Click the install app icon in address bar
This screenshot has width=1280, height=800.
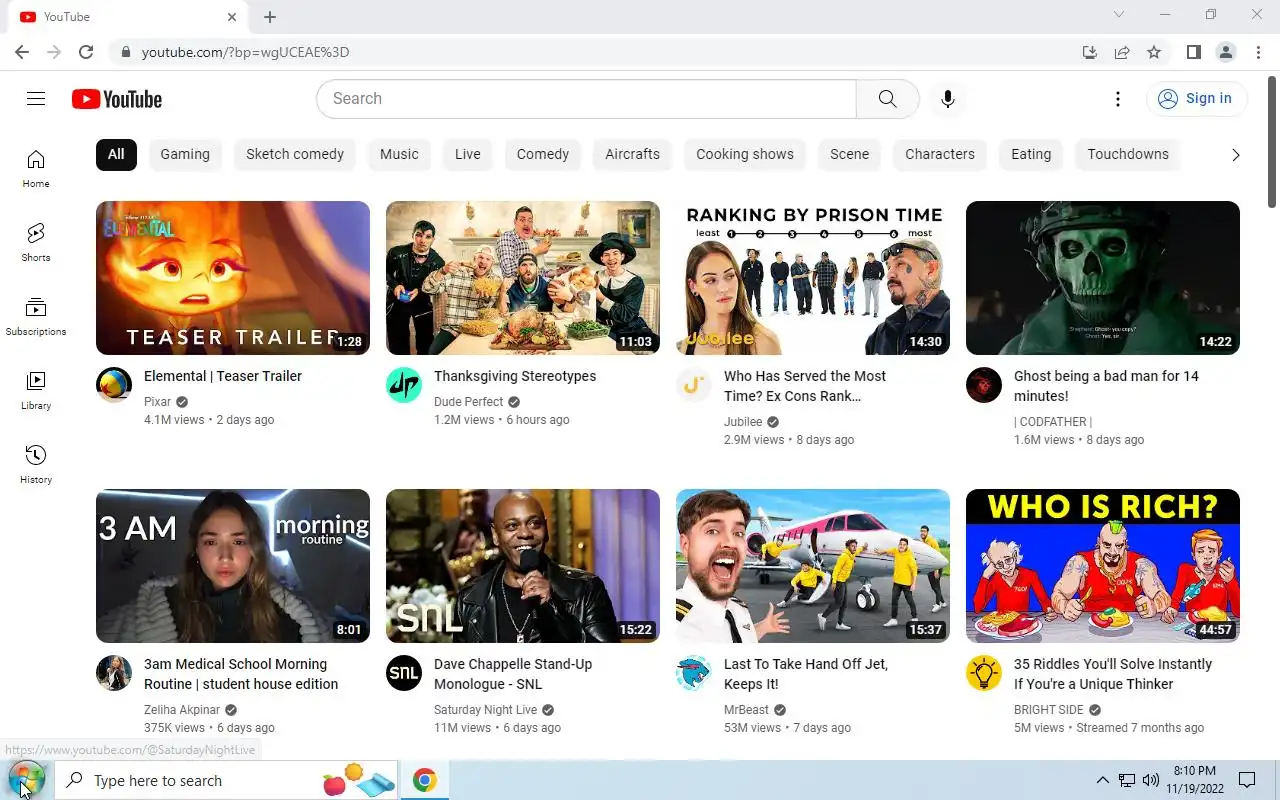[1090, 52]
